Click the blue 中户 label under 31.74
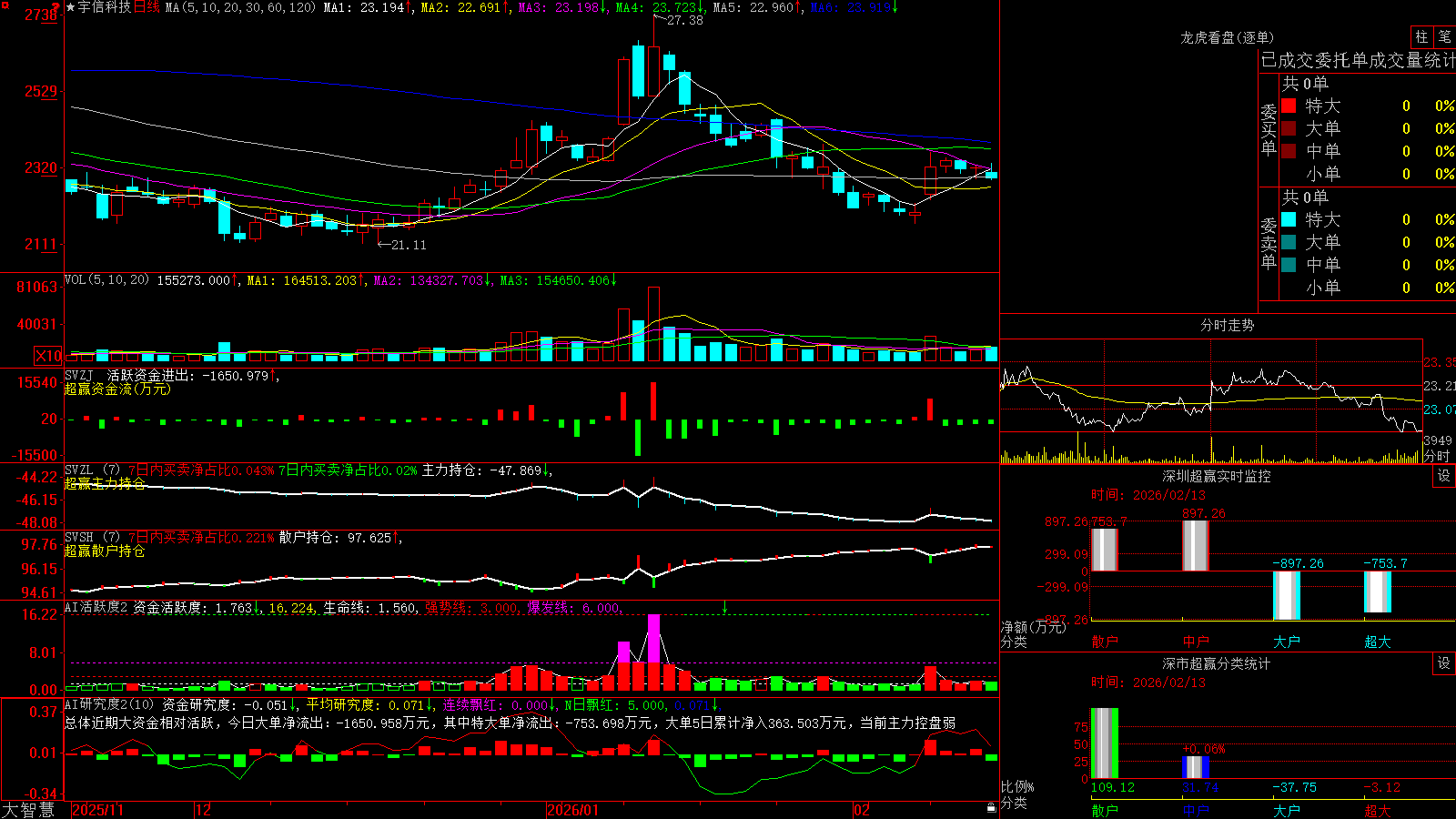 pyautogui.click(x=1195, y=810)
